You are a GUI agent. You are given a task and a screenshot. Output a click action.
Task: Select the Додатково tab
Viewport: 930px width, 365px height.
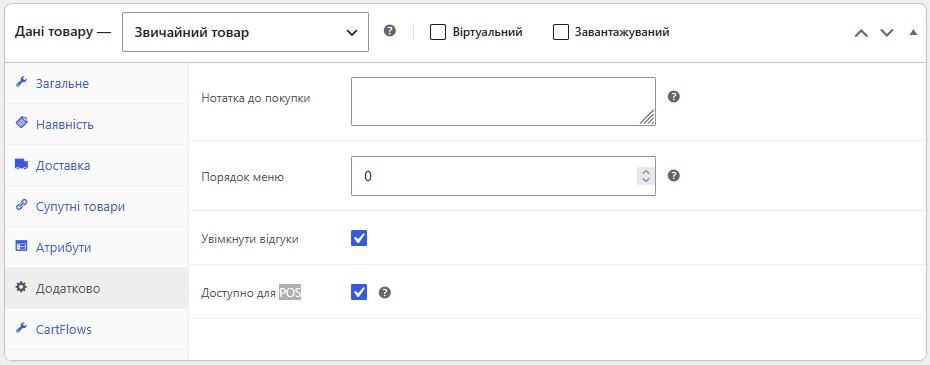[x=96, y=288]
